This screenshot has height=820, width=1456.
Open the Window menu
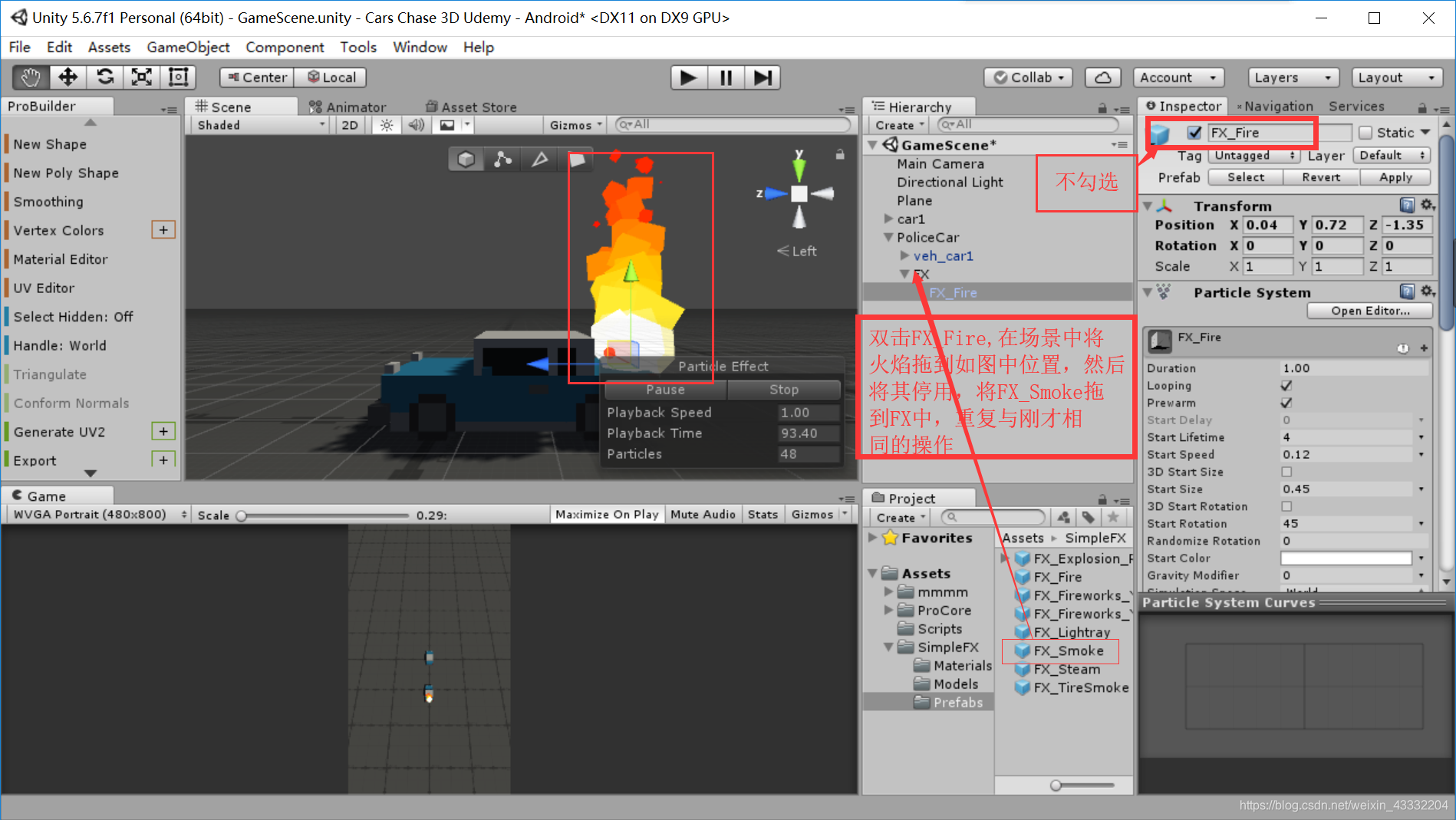[x=420, y=48]
